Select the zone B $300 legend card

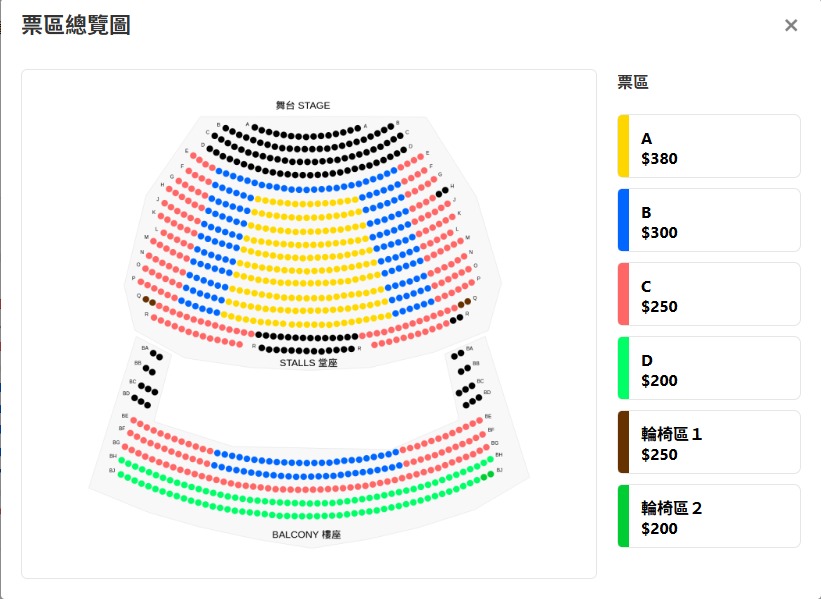pyautogui.click(x=710, y=220)
